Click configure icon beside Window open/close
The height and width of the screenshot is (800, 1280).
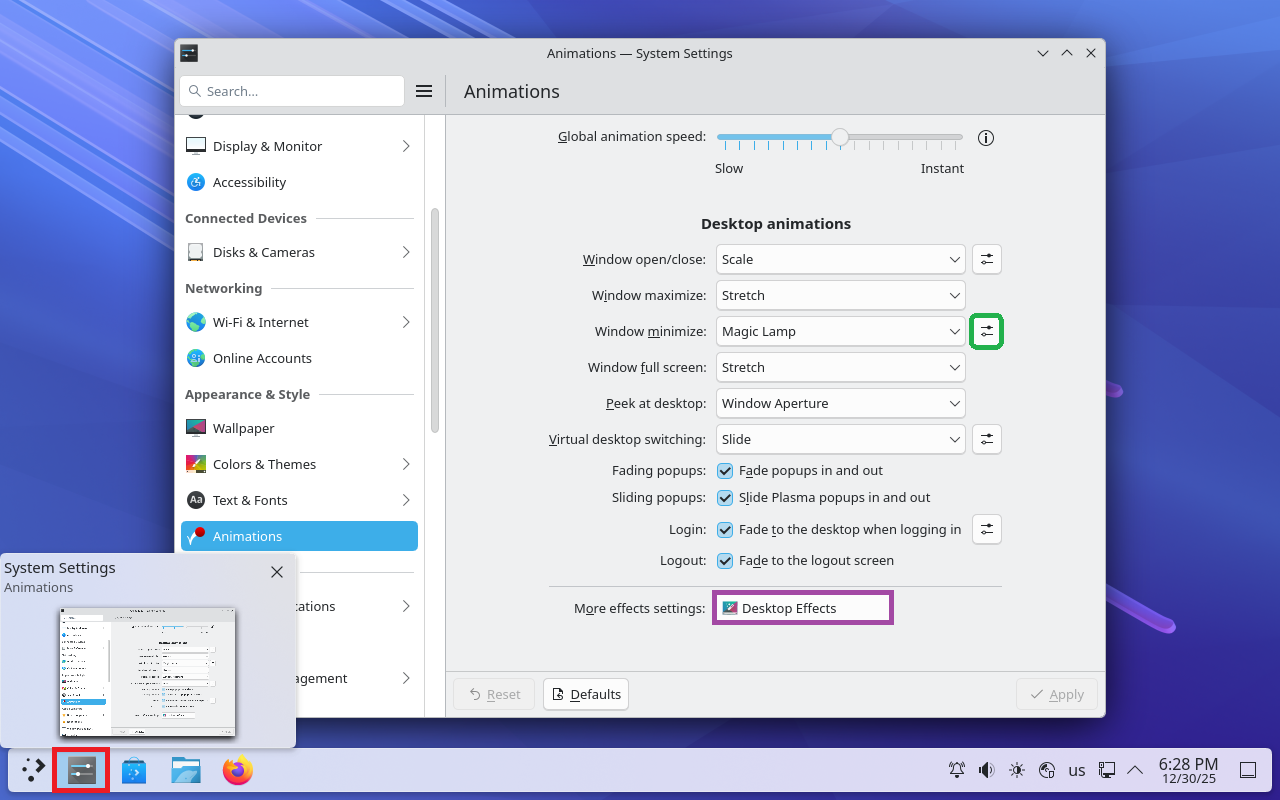[987, 259]
